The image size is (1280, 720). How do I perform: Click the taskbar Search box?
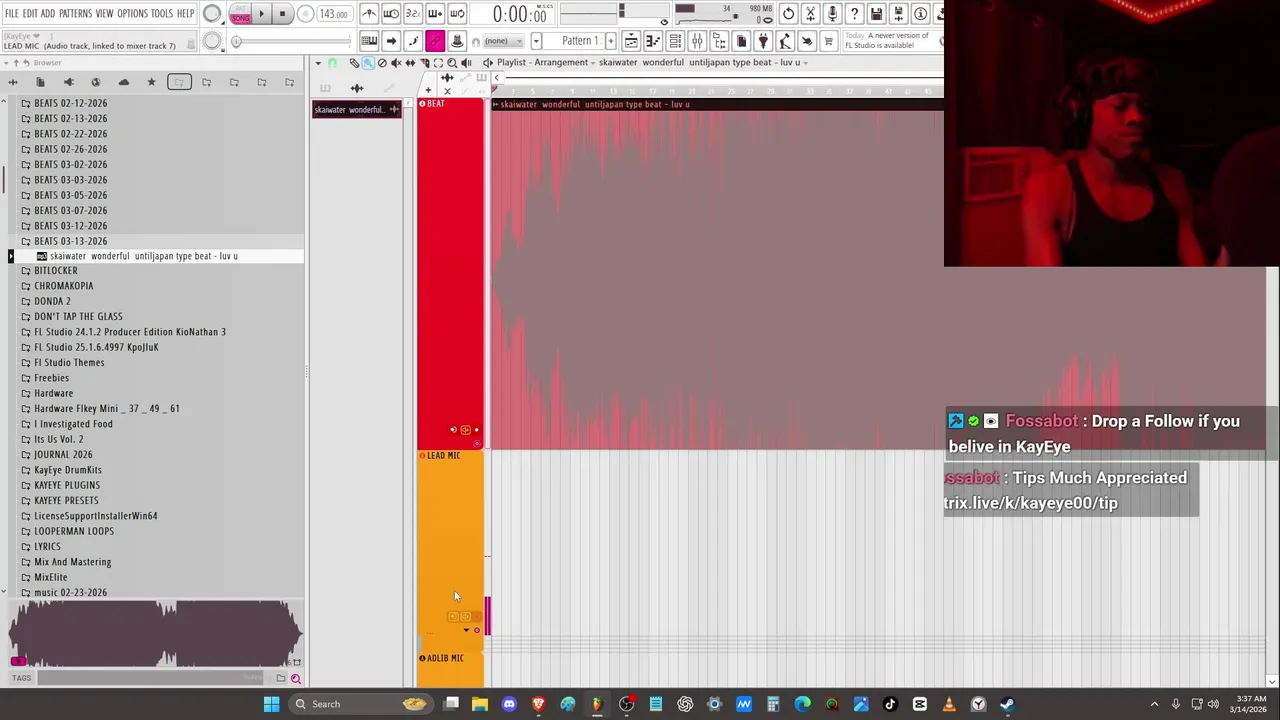(x=360, y=704)
